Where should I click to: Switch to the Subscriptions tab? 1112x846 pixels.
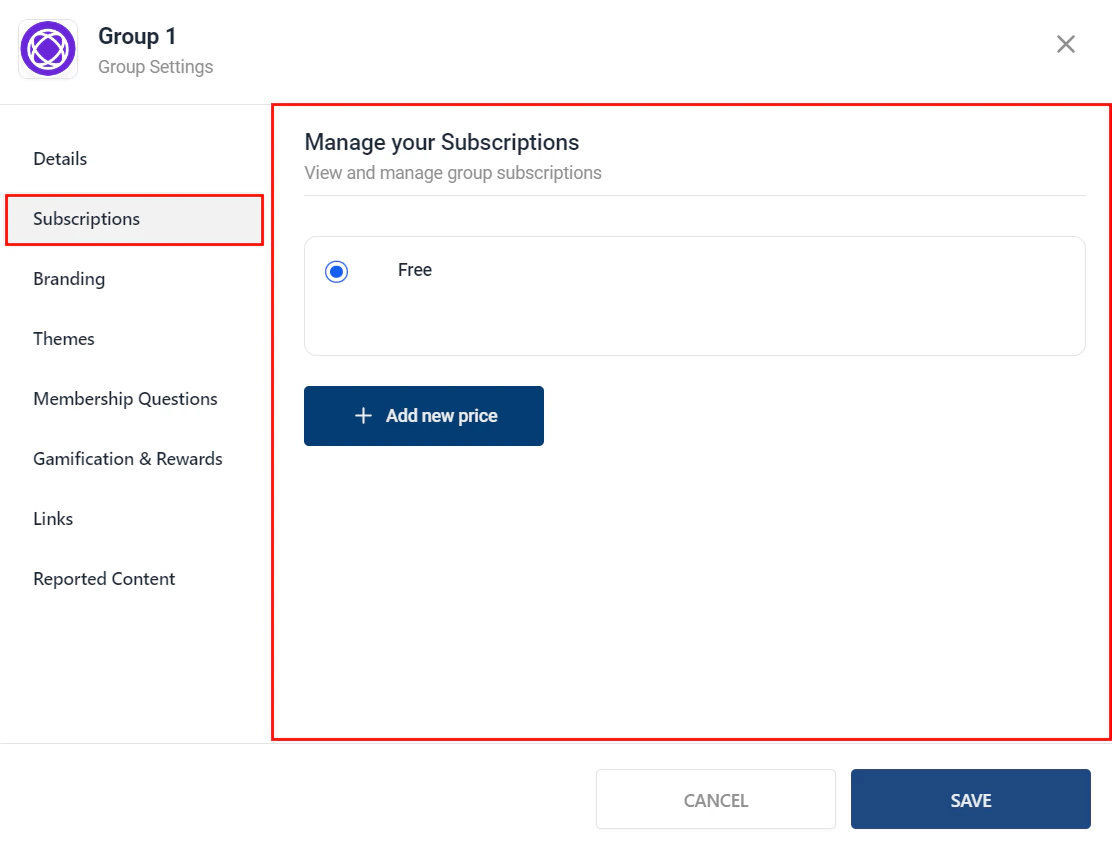[86, 218]
